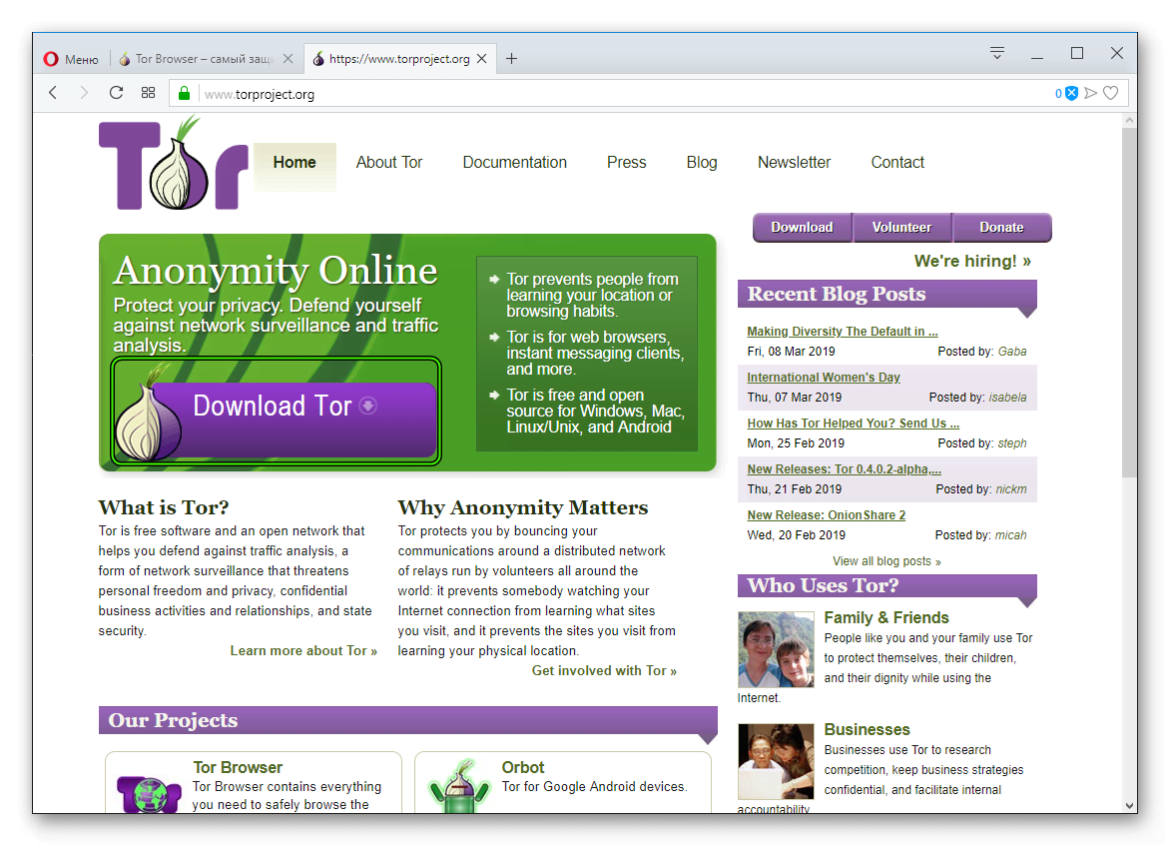Image resolution: width=1170 pixels, height=846 pixels.
Task: Open the Home navigation item
Action: click(x=294, y=163)
